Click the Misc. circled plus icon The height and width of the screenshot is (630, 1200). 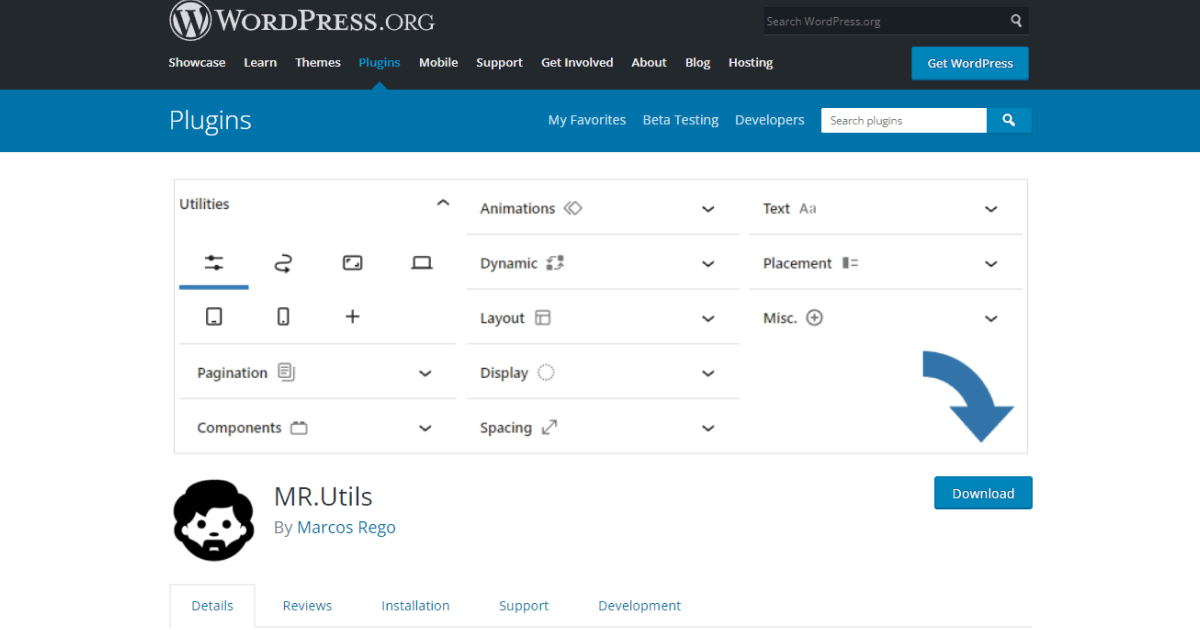point(815,318)
